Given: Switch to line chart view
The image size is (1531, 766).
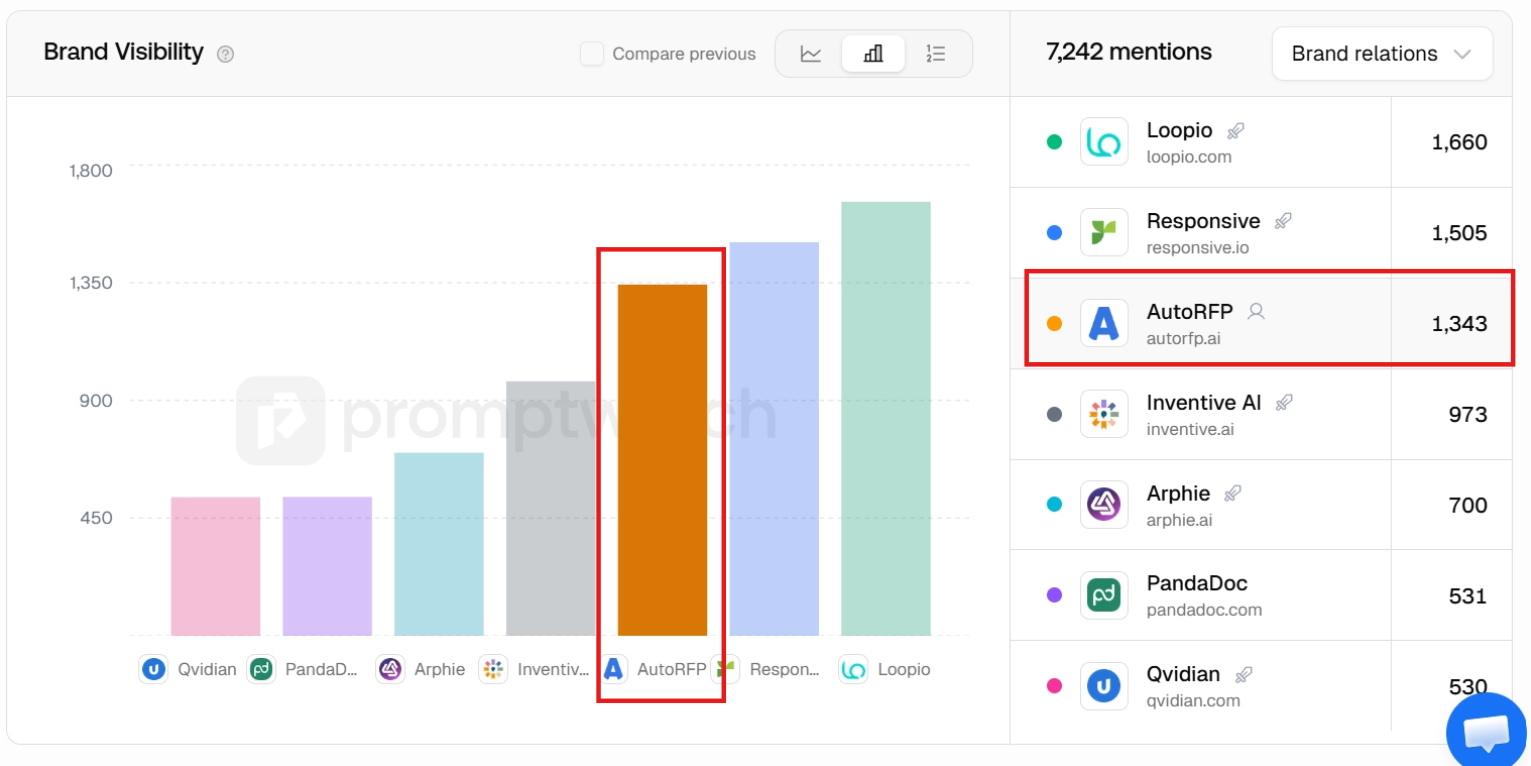Looking at the screenshot, I should tap(810, 54).
